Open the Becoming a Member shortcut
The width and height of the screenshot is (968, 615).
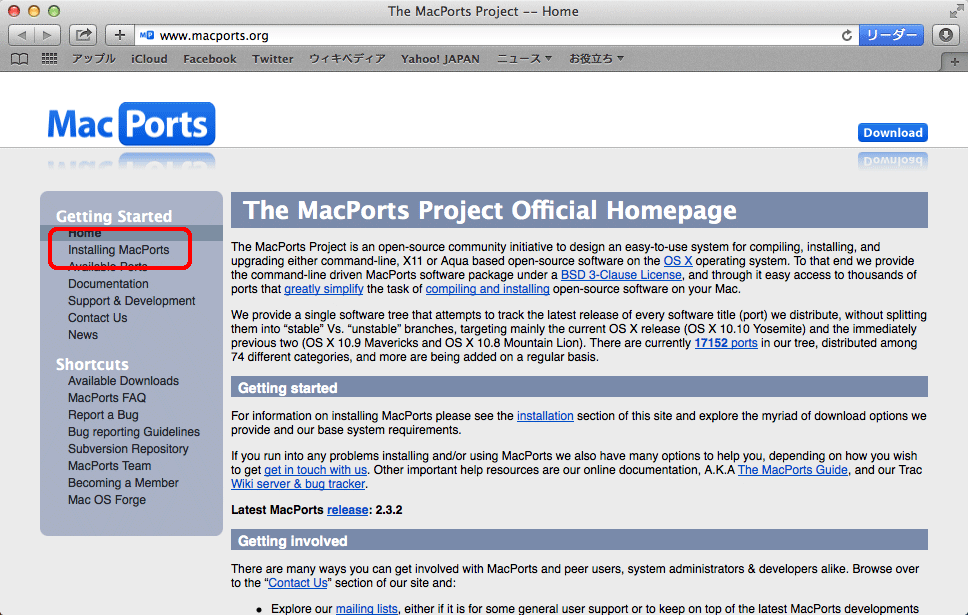coord(123,483)
